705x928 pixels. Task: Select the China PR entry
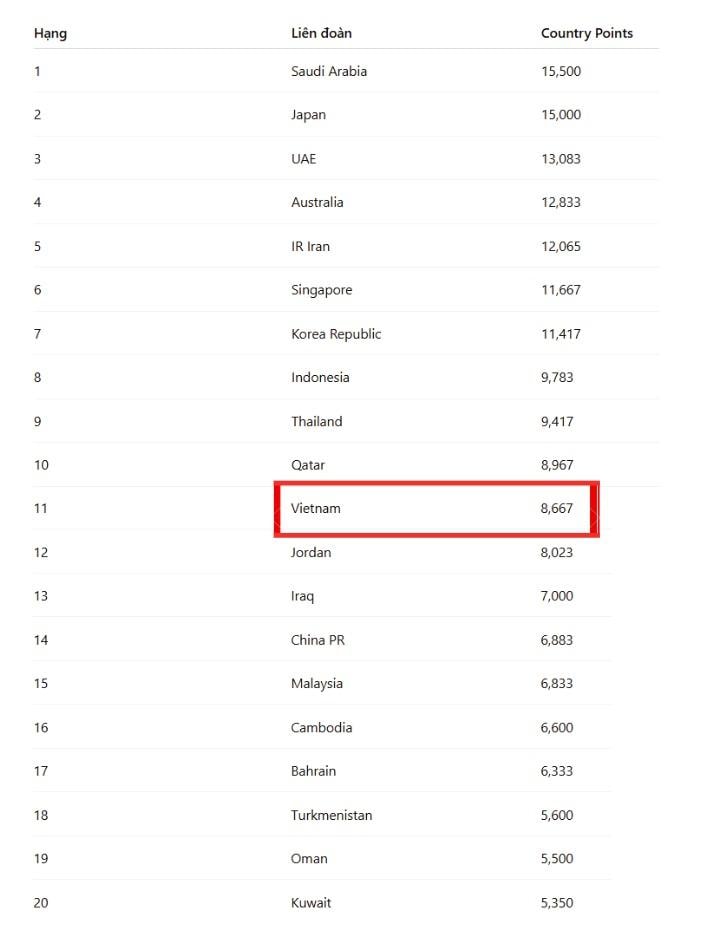(x=318, y=640)
